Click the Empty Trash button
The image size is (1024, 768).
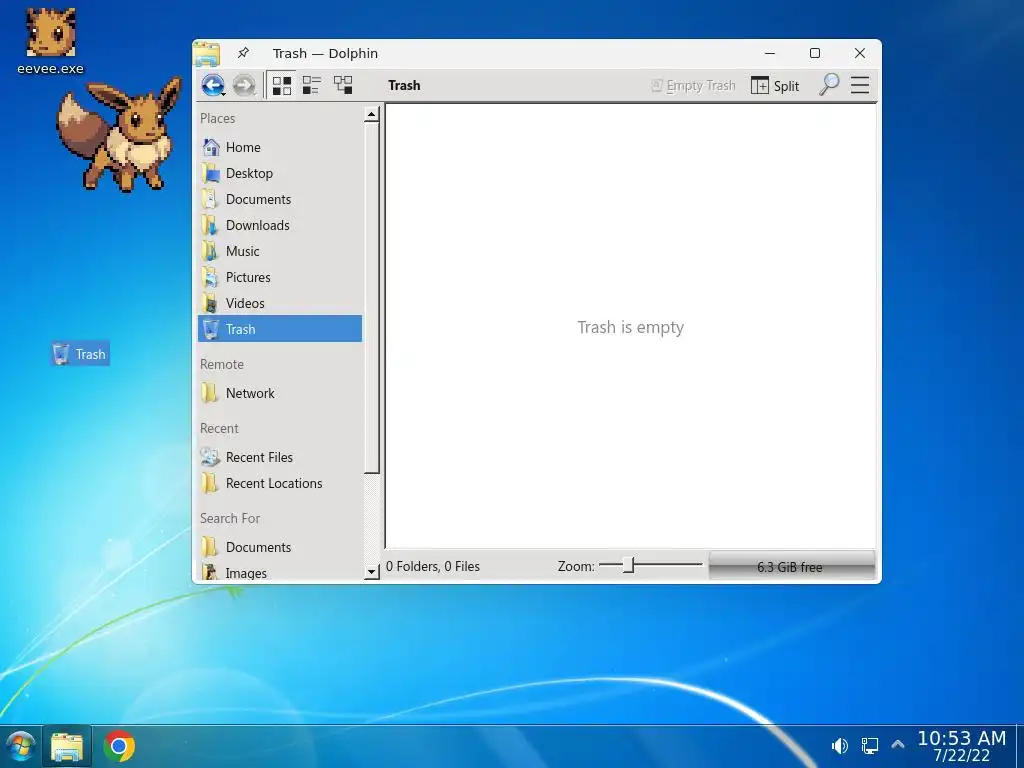point(693,86)
